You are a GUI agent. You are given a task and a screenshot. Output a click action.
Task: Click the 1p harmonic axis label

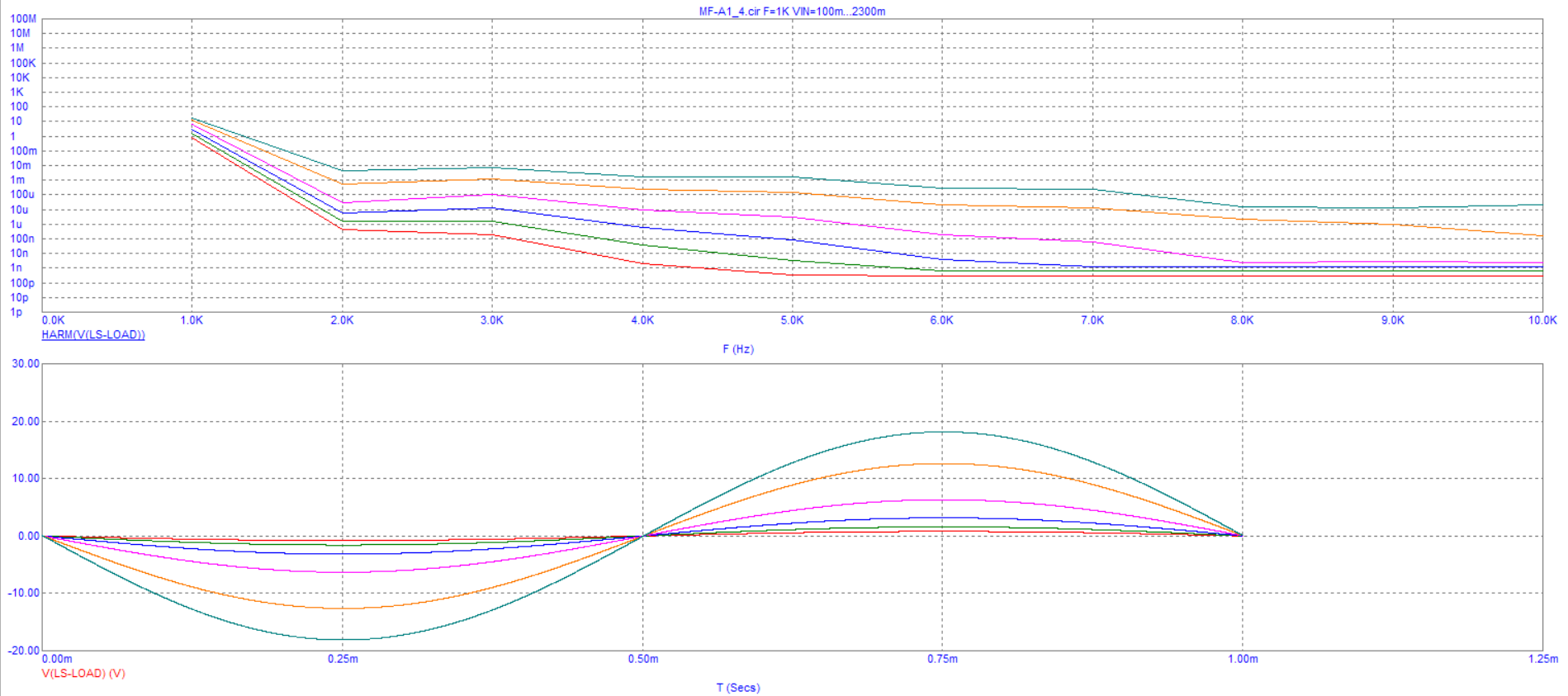[x=17, y=312]
